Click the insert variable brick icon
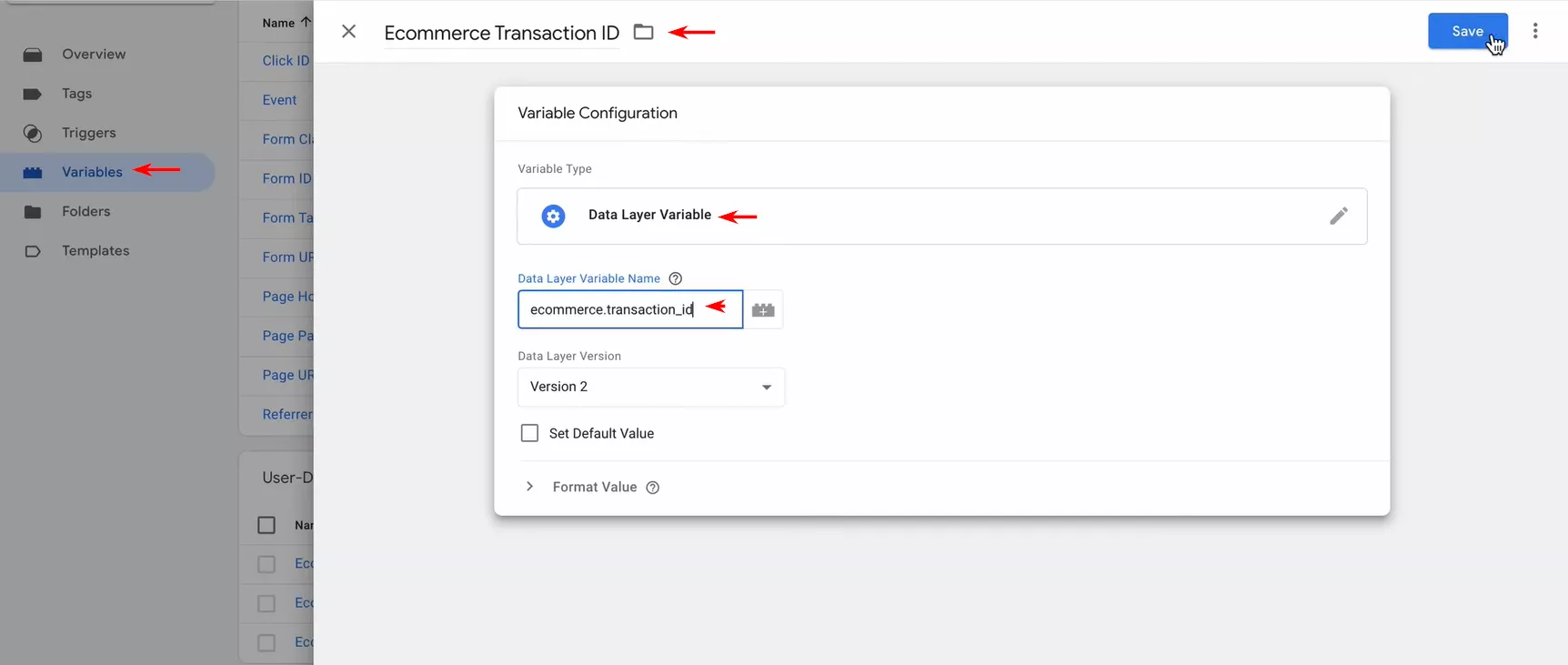Image resolution: width=1568 pixels, height=665 pixels. [x=763, y=310]
